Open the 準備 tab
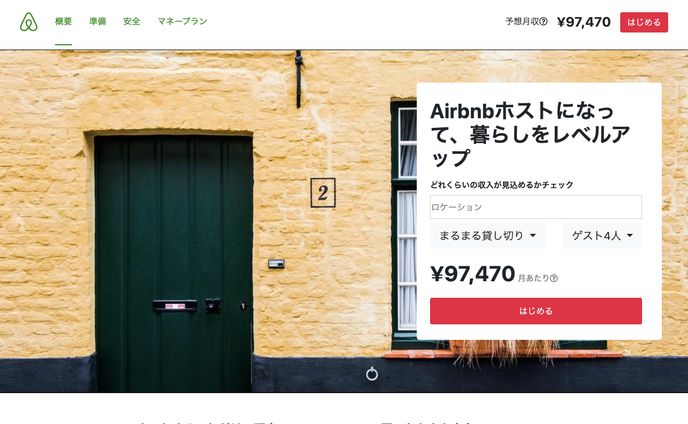This screenshot has height=424, width=688. (97, 21)
